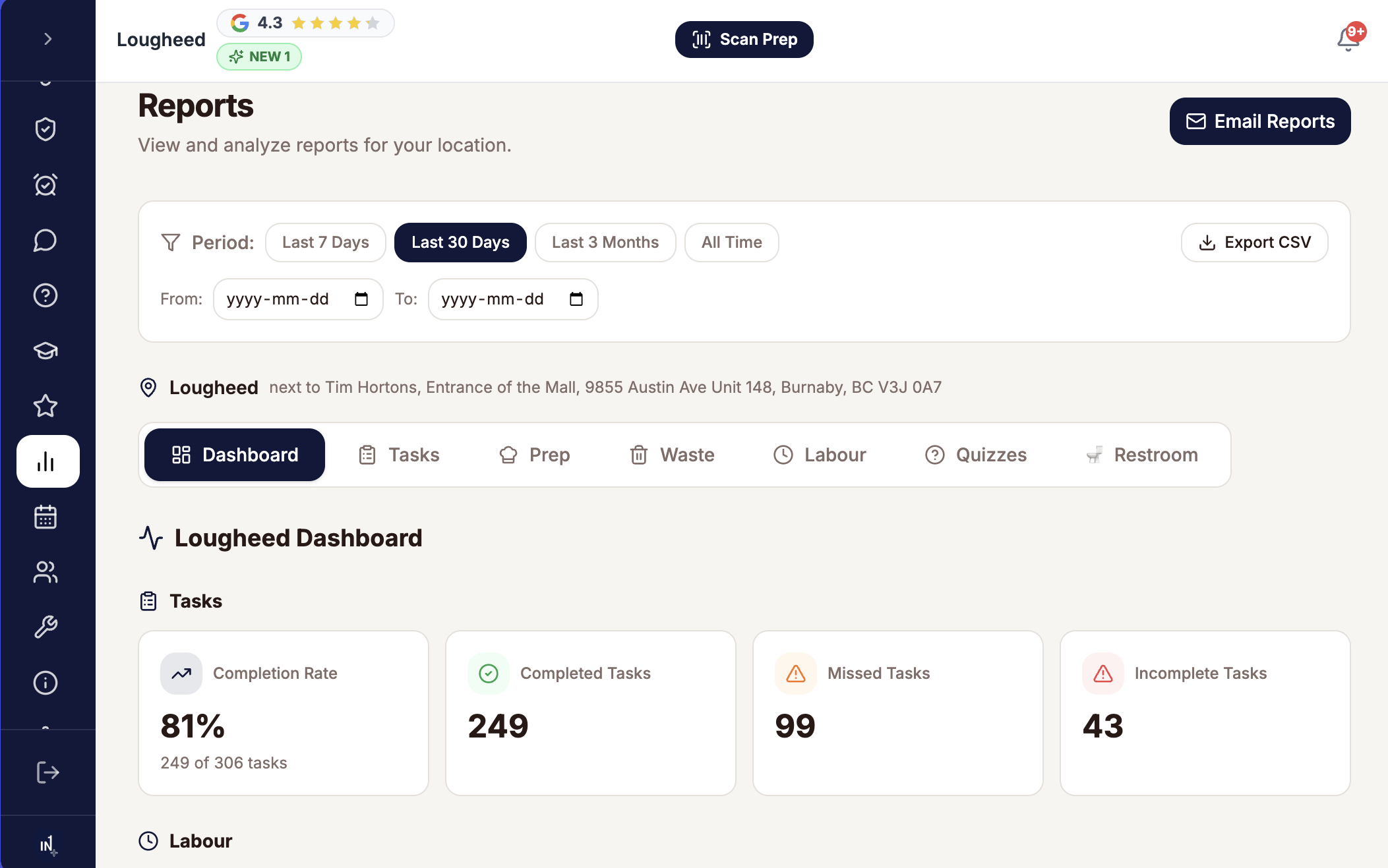1388x868 pixels.
Task: Switch to the Labour tab
Action: pos(820,455)
